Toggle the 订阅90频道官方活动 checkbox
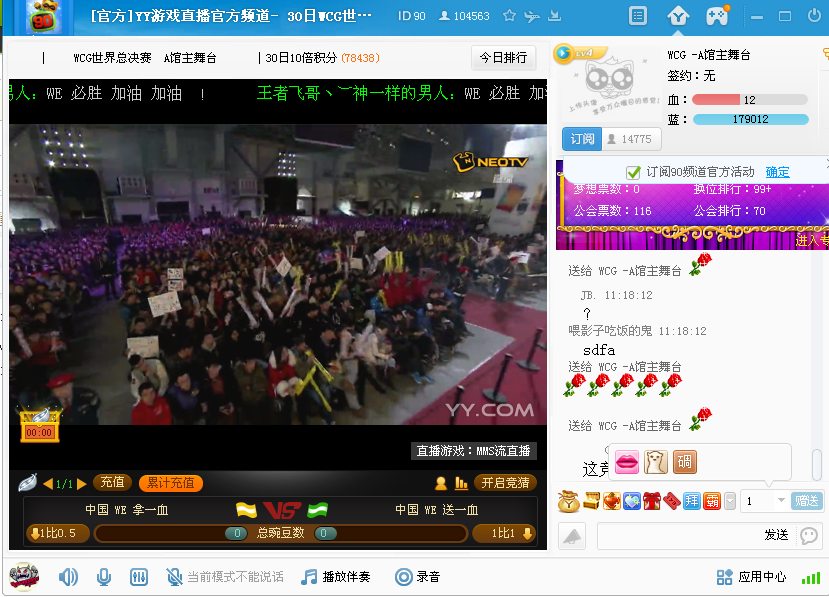The width and height of the screenshot is (829, 597). point(633,172)
